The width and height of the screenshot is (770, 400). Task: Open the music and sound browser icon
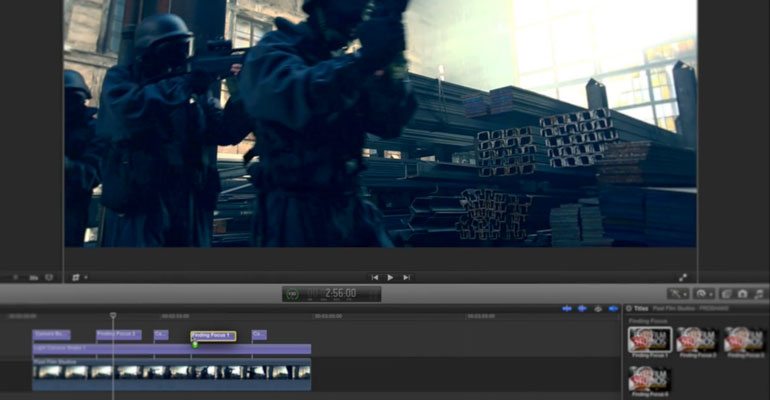point(759,293)
